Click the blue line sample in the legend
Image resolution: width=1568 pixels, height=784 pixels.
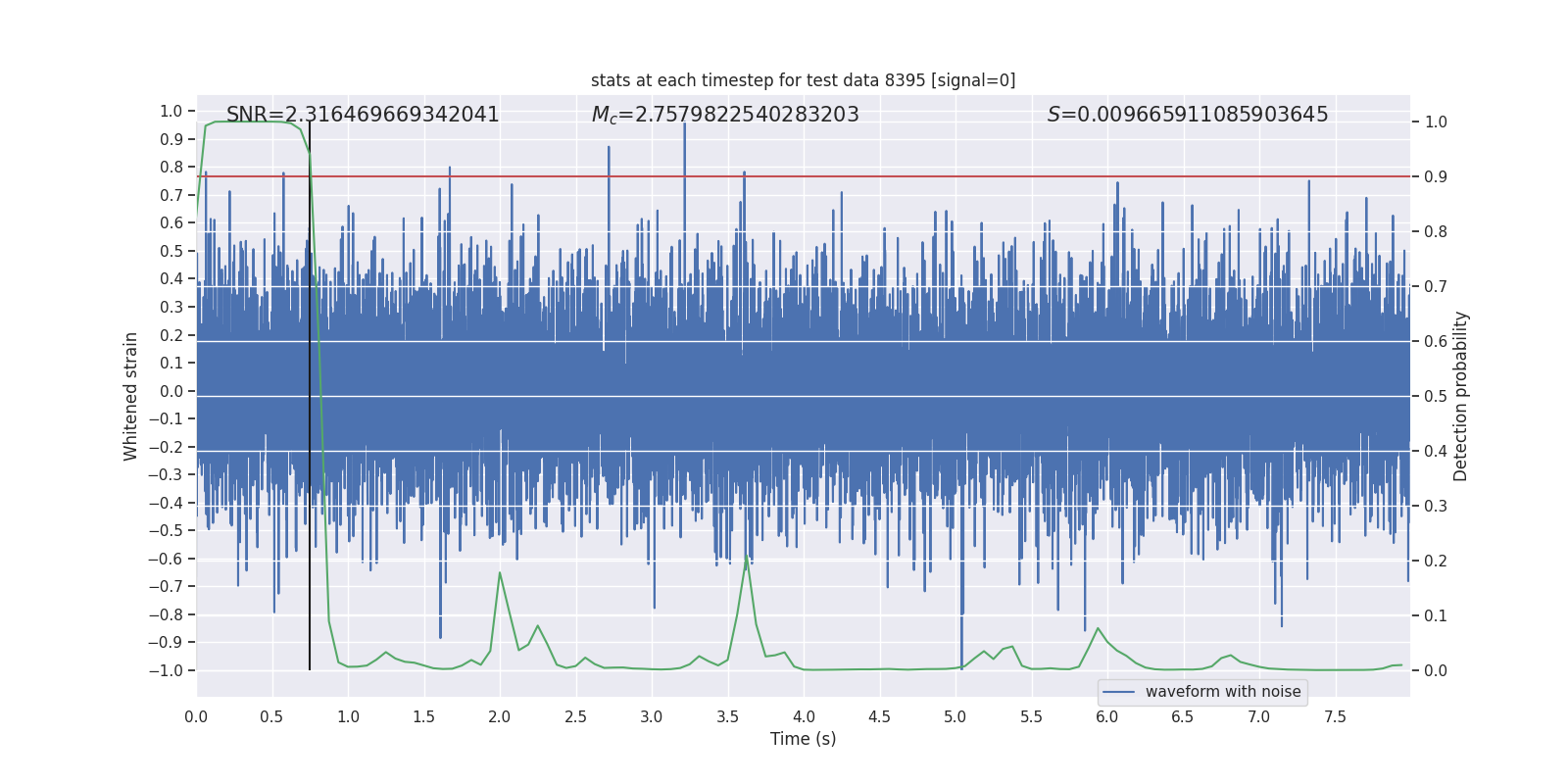click(x=1119, y=692)
